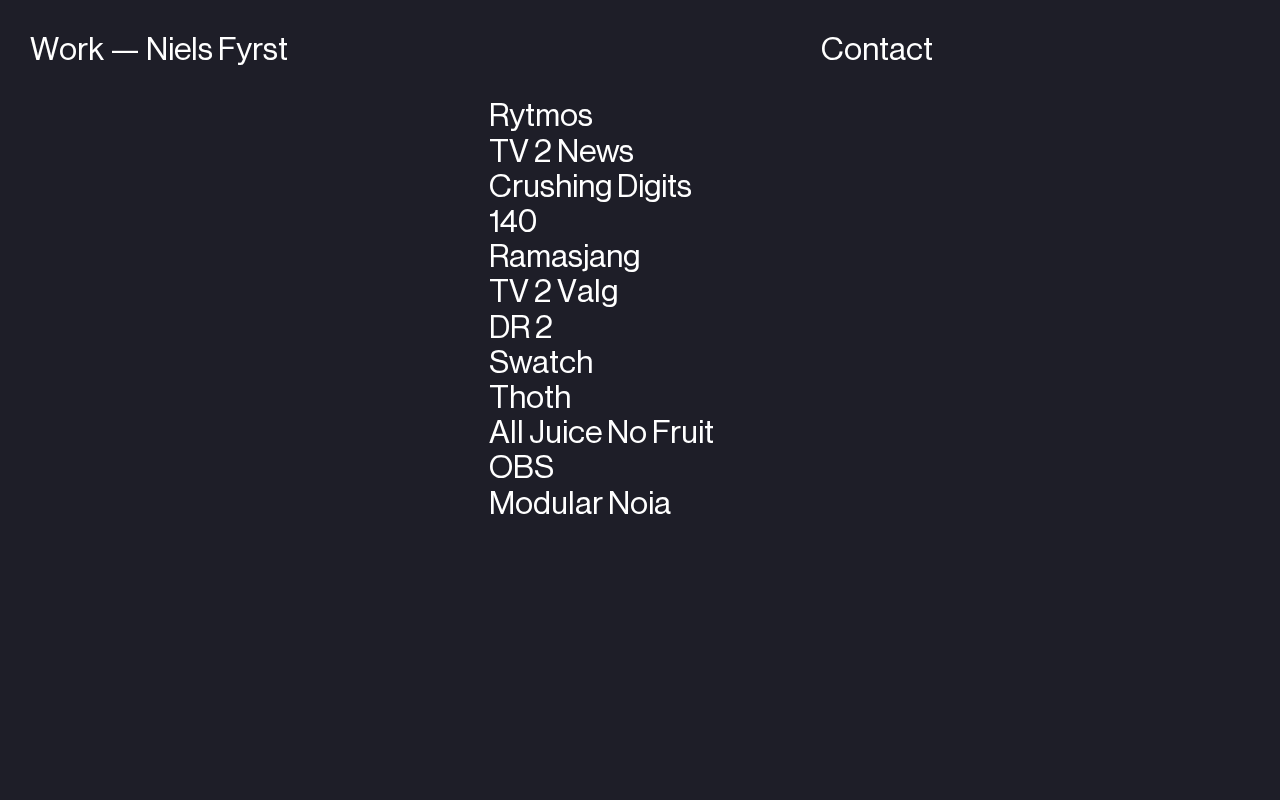Click the project titled with only a number

point(513,221)
